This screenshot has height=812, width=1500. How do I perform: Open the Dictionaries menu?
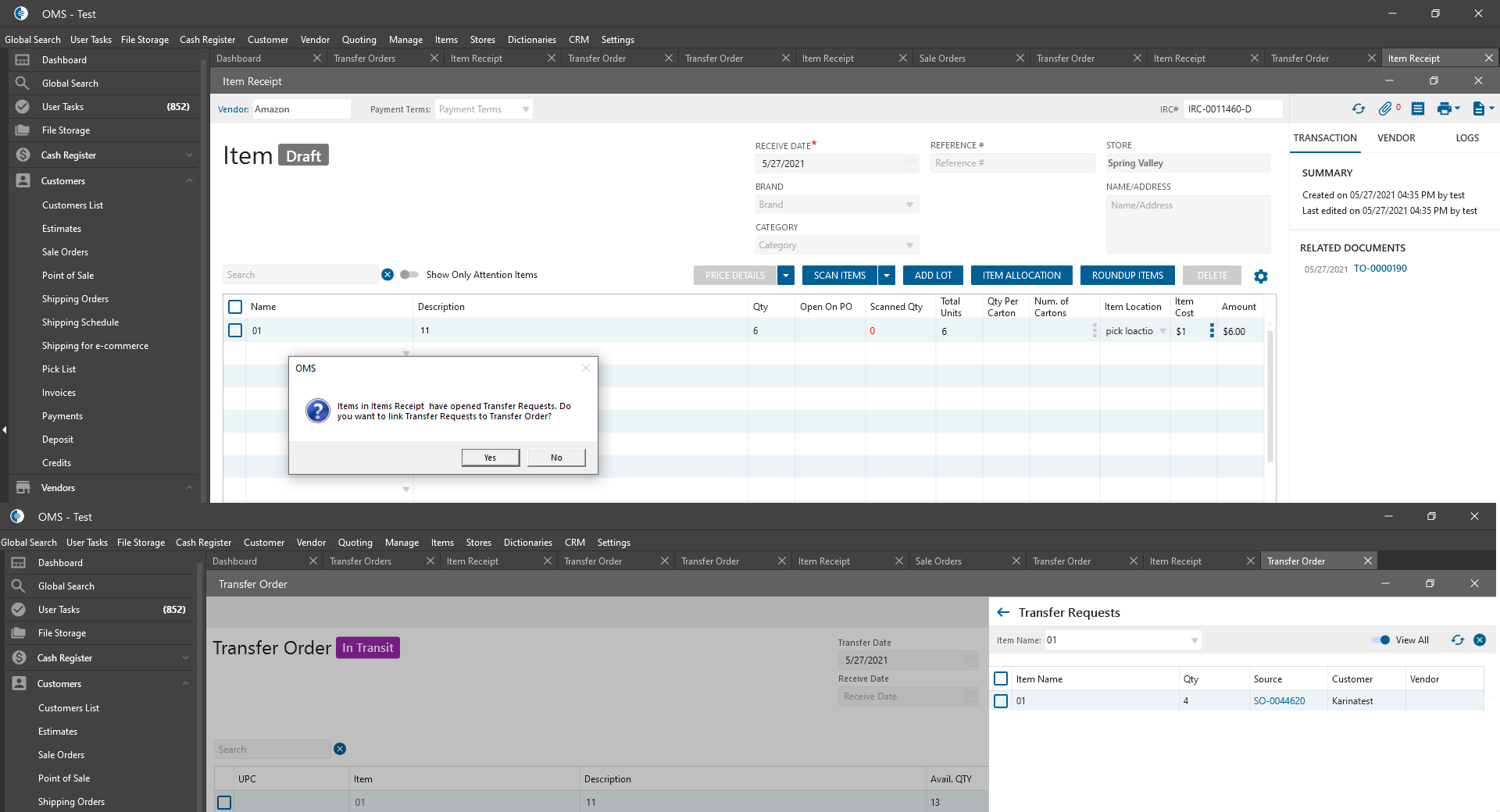pos(531,40)
